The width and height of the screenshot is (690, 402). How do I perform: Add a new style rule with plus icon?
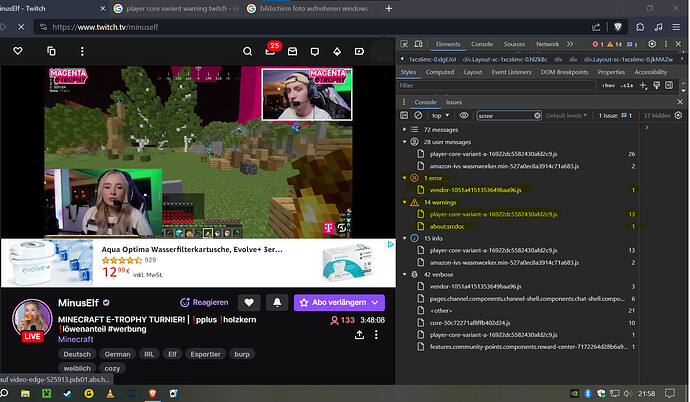(x=643, y=85)
